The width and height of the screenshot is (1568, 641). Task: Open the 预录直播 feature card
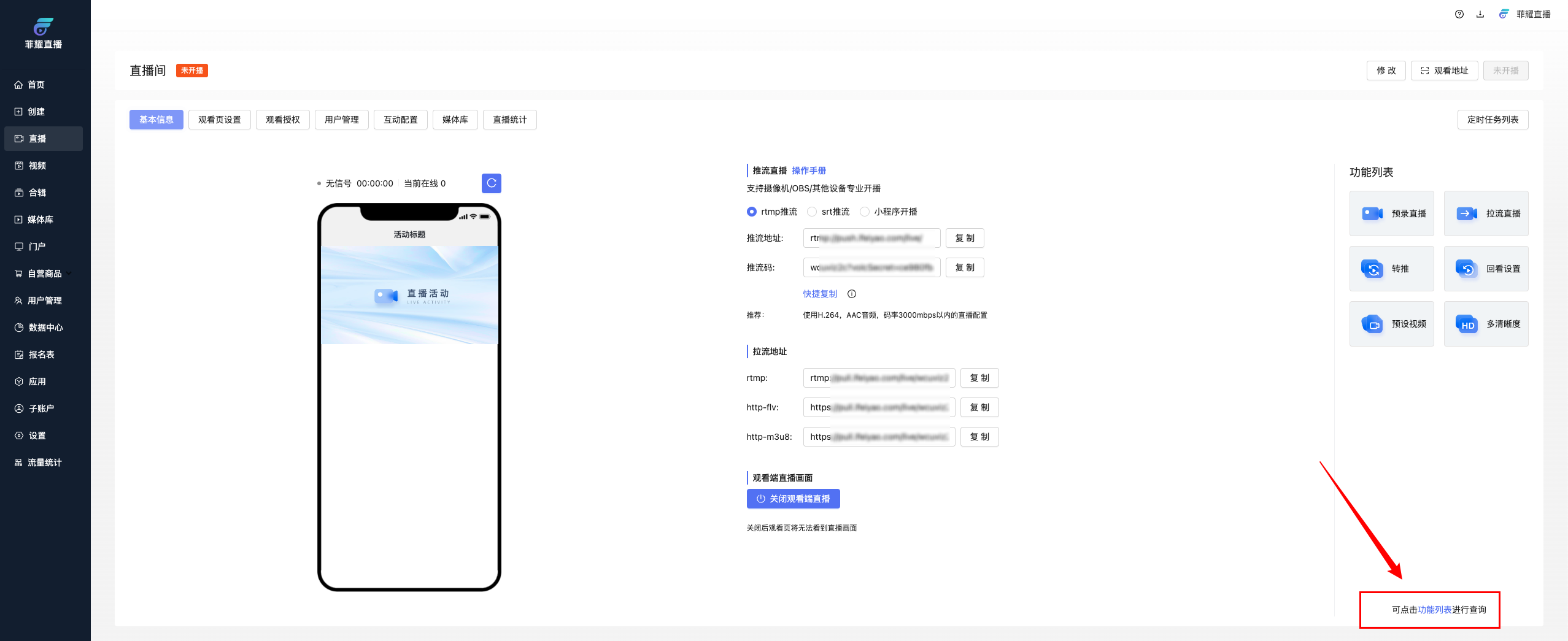tap(1391, 213)
